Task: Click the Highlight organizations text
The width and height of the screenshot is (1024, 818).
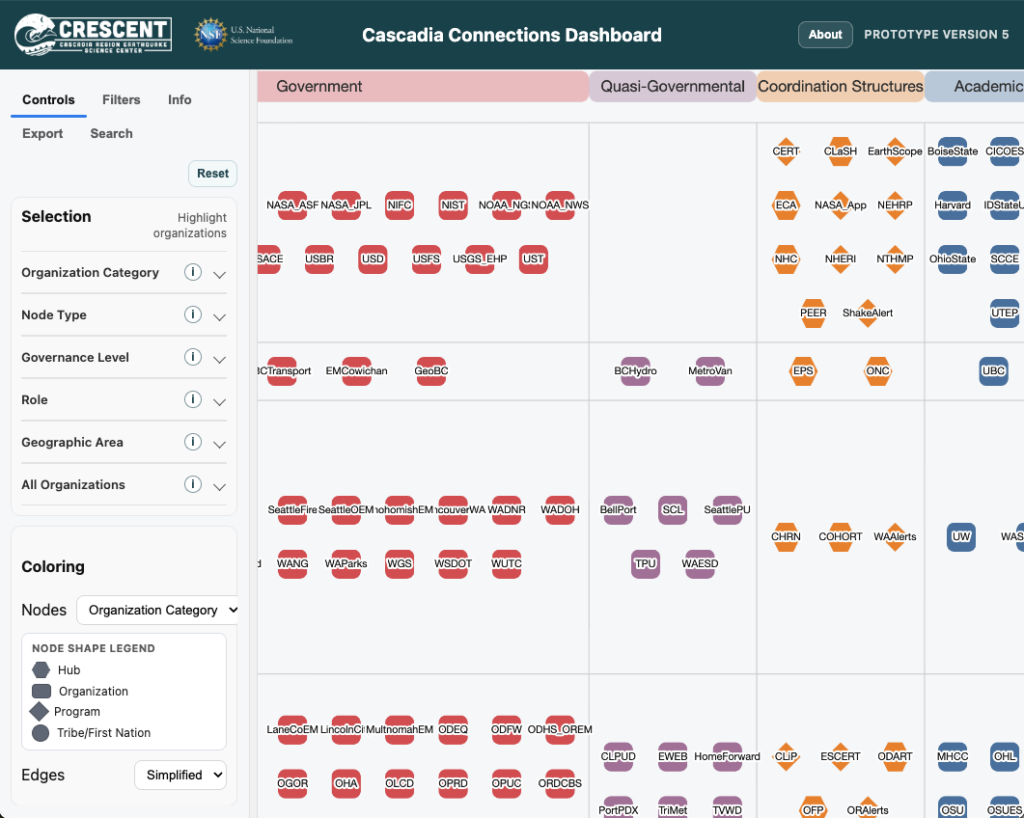Action: (x=190, y=225)
